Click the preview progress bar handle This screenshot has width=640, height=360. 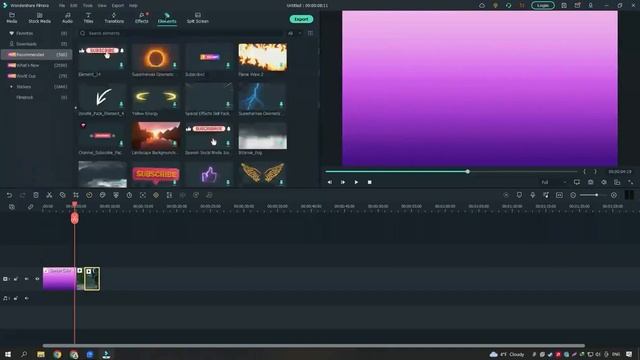[x=468, y=171]
